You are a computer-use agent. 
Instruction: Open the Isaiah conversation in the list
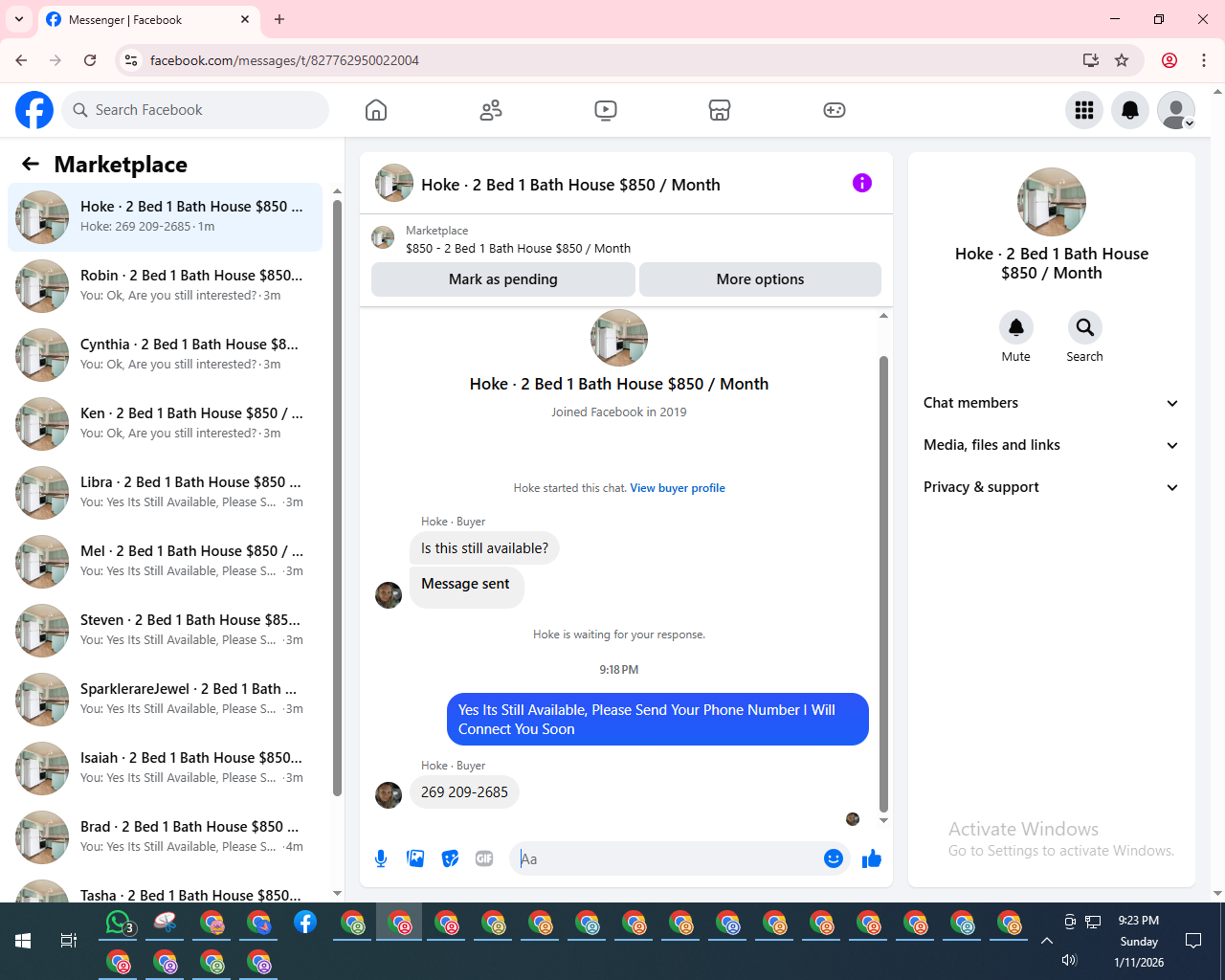(x=165, y=768)
